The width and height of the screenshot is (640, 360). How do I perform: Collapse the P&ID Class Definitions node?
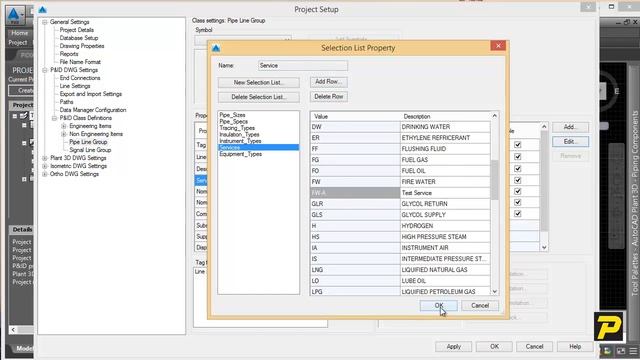click(54, 118)
